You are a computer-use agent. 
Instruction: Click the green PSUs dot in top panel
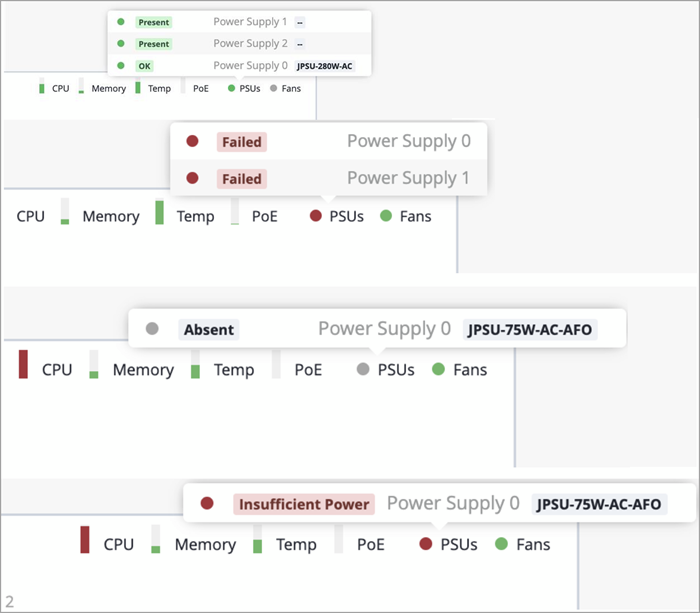pos(232,88)
